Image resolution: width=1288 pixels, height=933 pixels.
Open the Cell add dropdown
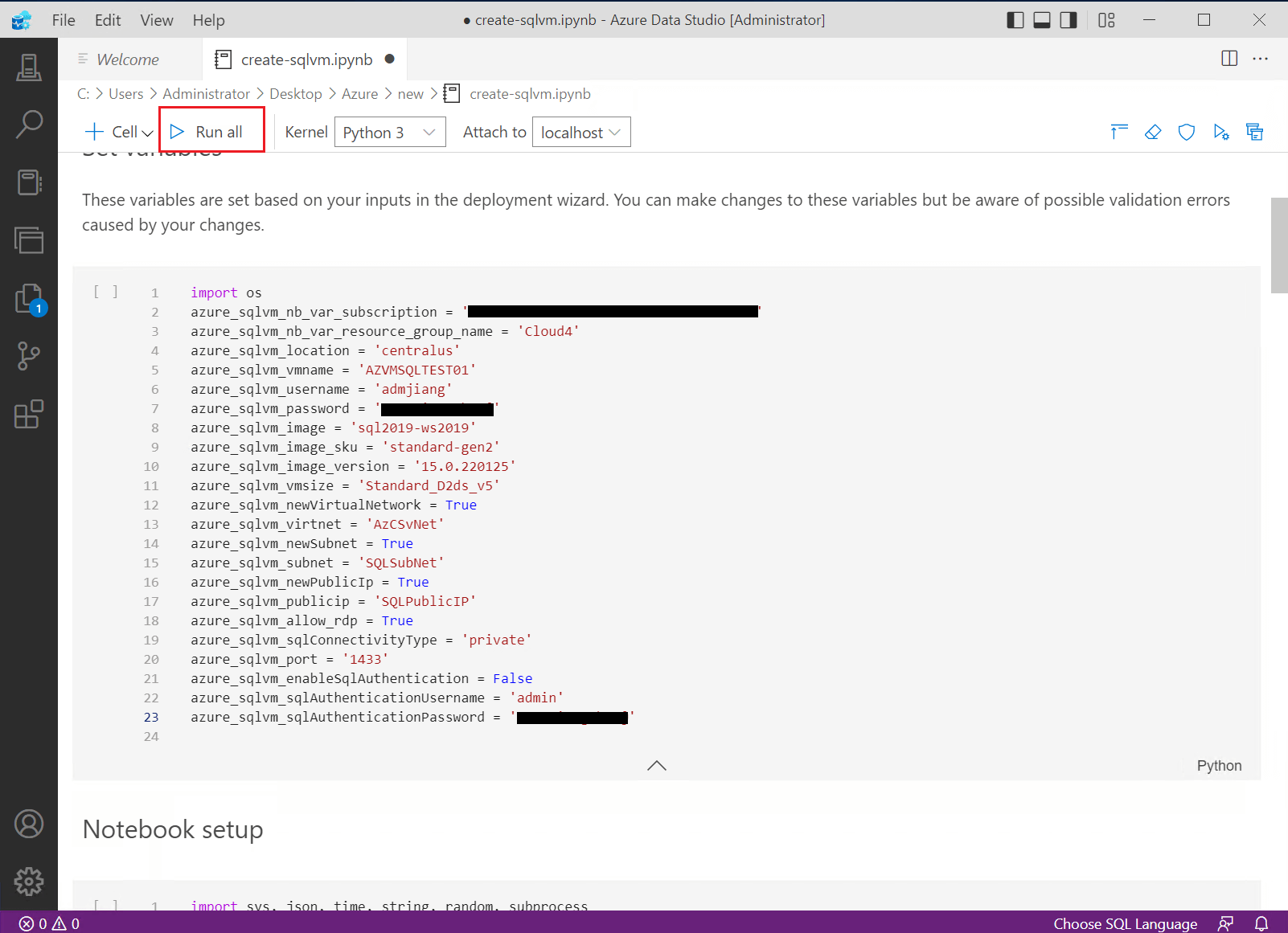(x=119, y=132)
